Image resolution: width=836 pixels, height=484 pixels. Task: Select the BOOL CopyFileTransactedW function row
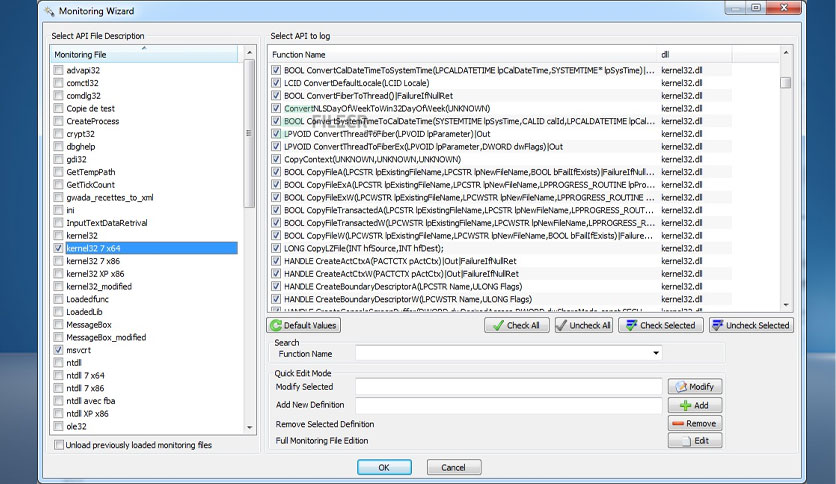tap(500, 223)
